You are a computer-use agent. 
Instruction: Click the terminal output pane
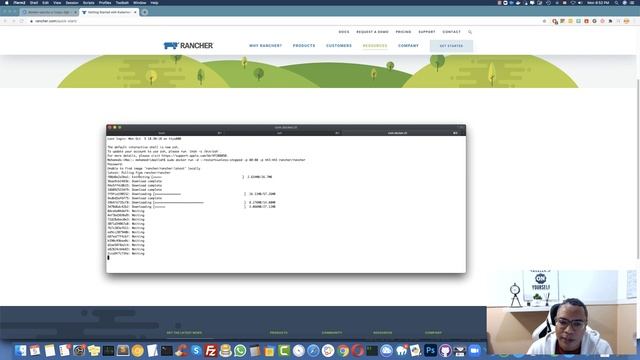286,204
